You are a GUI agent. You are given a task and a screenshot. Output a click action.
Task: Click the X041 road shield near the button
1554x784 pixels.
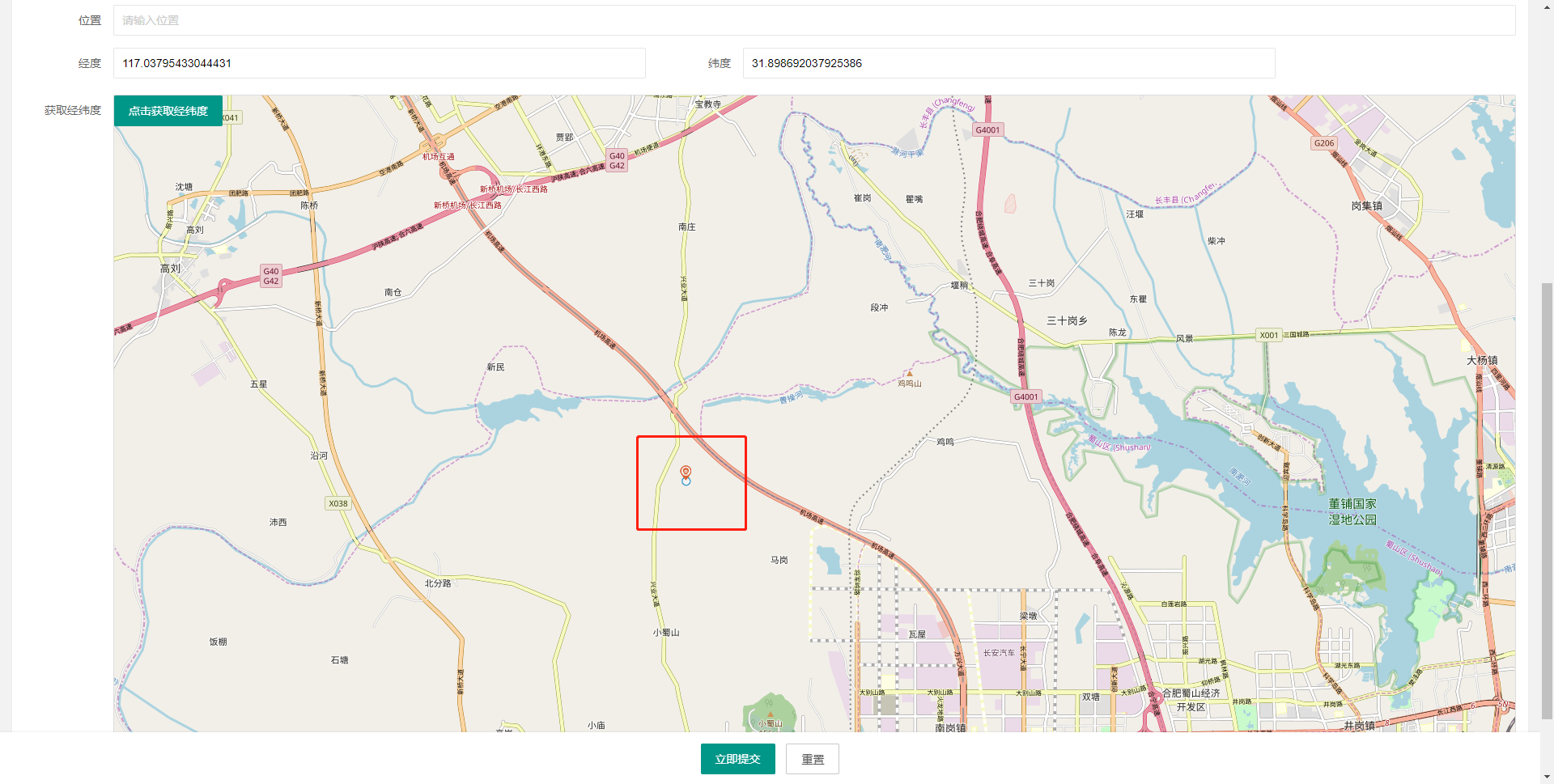coord(231,118)
